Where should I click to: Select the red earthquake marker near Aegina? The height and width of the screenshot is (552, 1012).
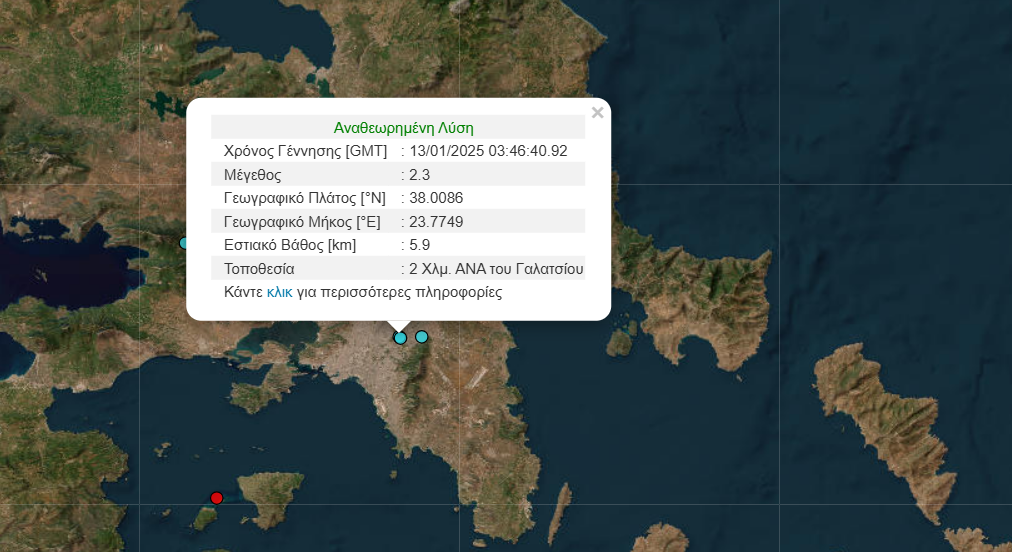[x=217, y=498]
